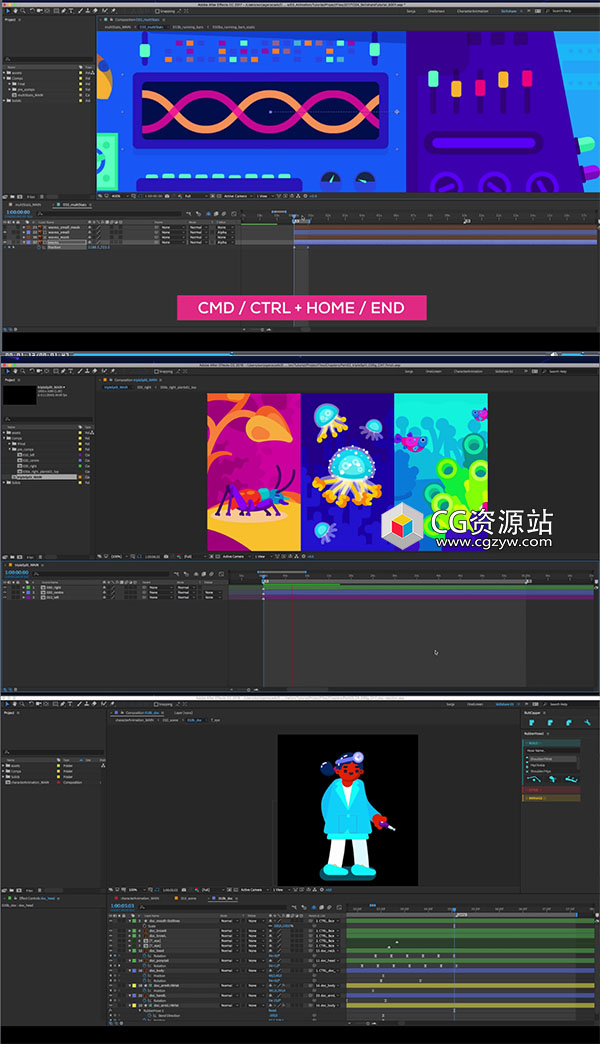Click the Build section header in RubberHose2

[x=552, y=743]
